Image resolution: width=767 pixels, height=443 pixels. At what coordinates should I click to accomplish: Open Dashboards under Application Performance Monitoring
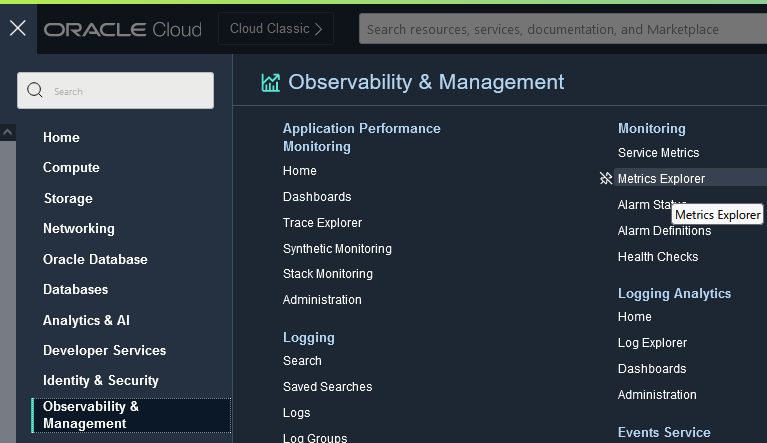coord(317,197)
